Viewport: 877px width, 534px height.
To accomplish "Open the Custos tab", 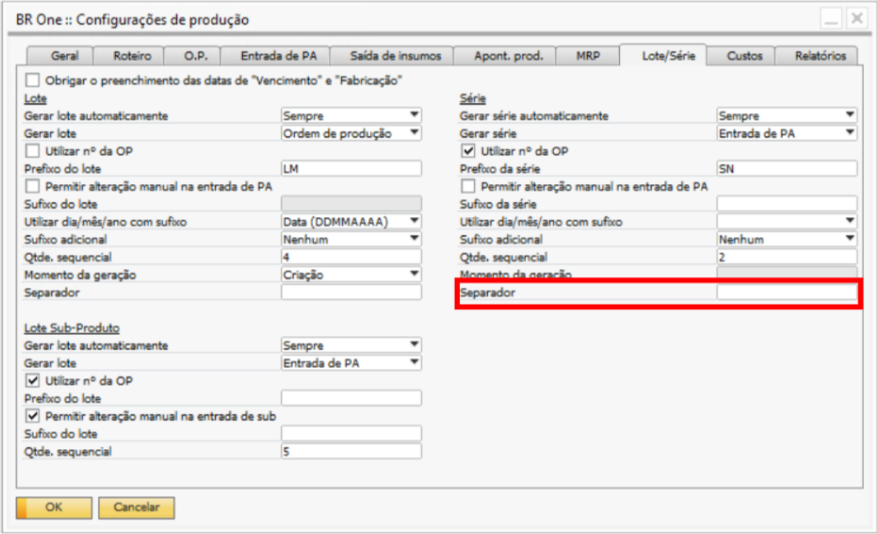I will (743, 56).
